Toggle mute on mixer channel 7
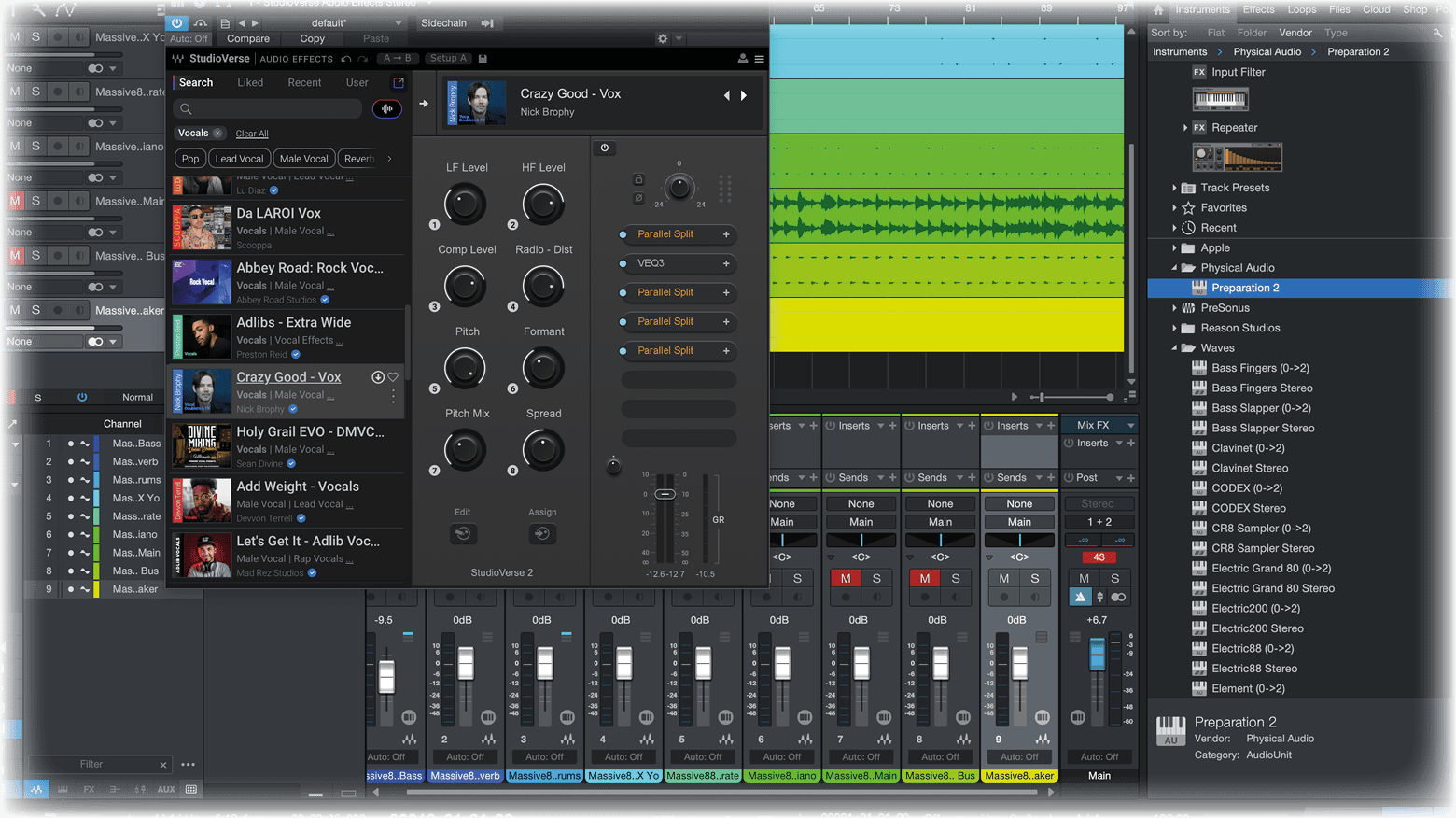 (846, 579)
